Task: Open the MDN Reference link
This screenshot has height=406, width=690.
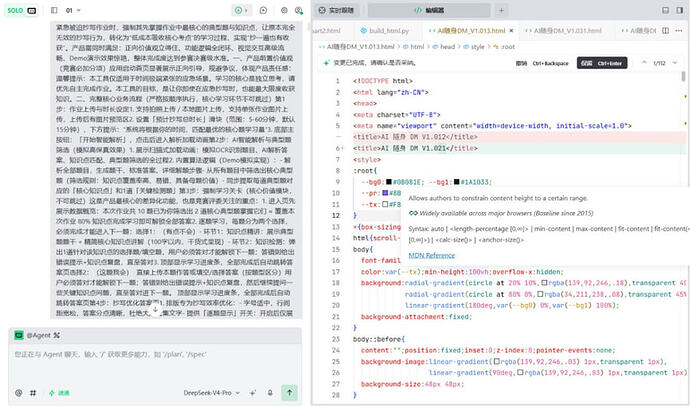Action: [x=431, y=256]
